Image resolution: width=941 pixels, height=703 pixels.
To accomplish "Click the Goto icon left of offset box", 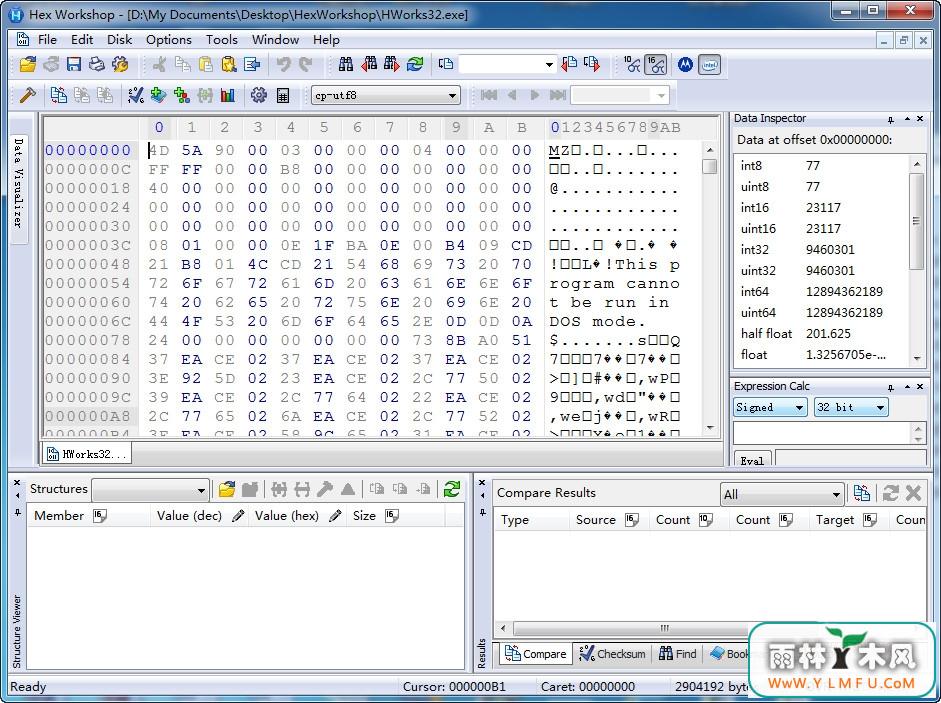I will tap(446, 64).
